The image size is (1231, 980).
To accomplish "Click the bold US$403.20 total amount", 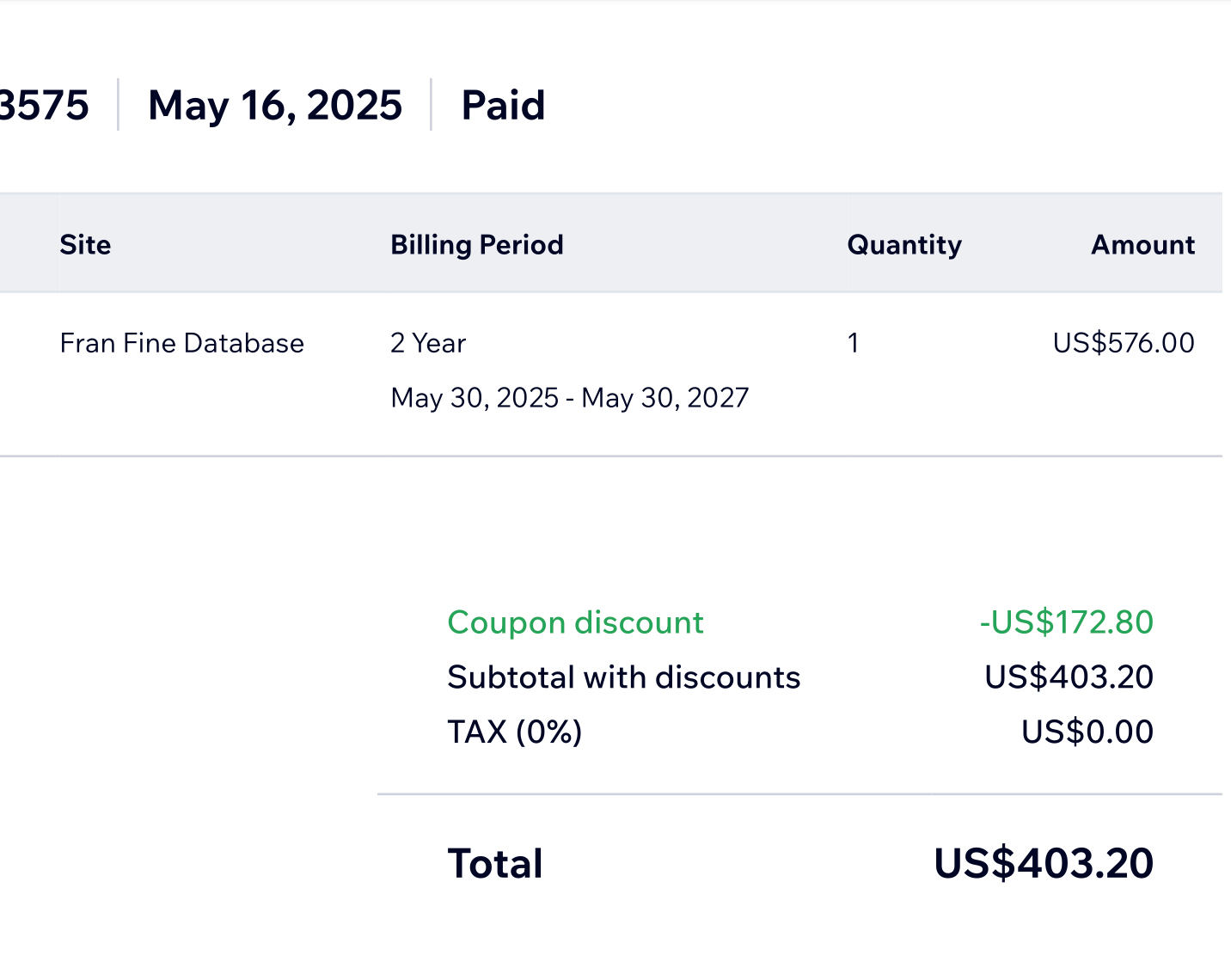I will pos(1044,864).
